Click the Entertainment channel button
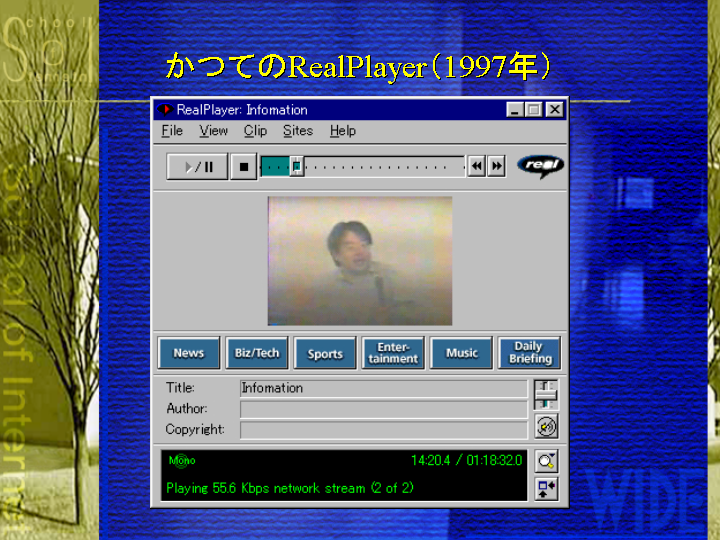720x540 pixels. click(393, 353)
